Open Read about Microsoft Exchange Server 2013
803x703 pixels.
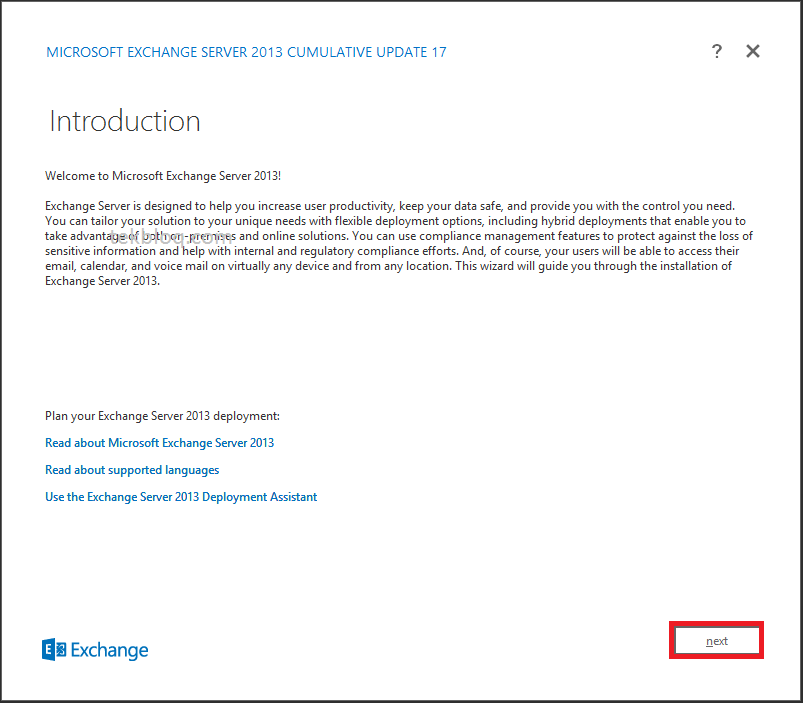159,443
